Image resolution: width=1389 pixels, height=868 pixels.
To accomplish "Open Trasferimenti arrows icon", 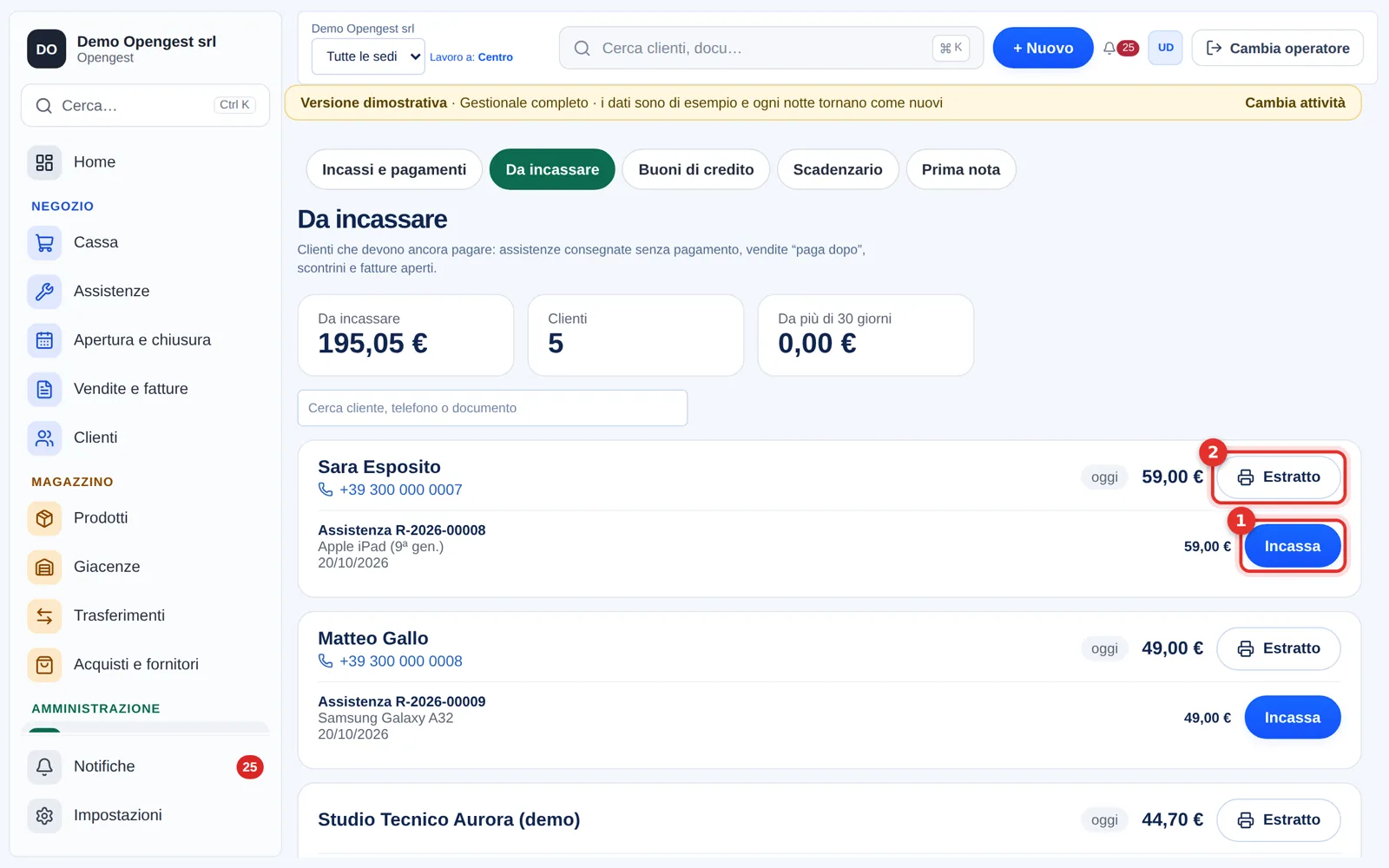I will [x=44, y=616].
